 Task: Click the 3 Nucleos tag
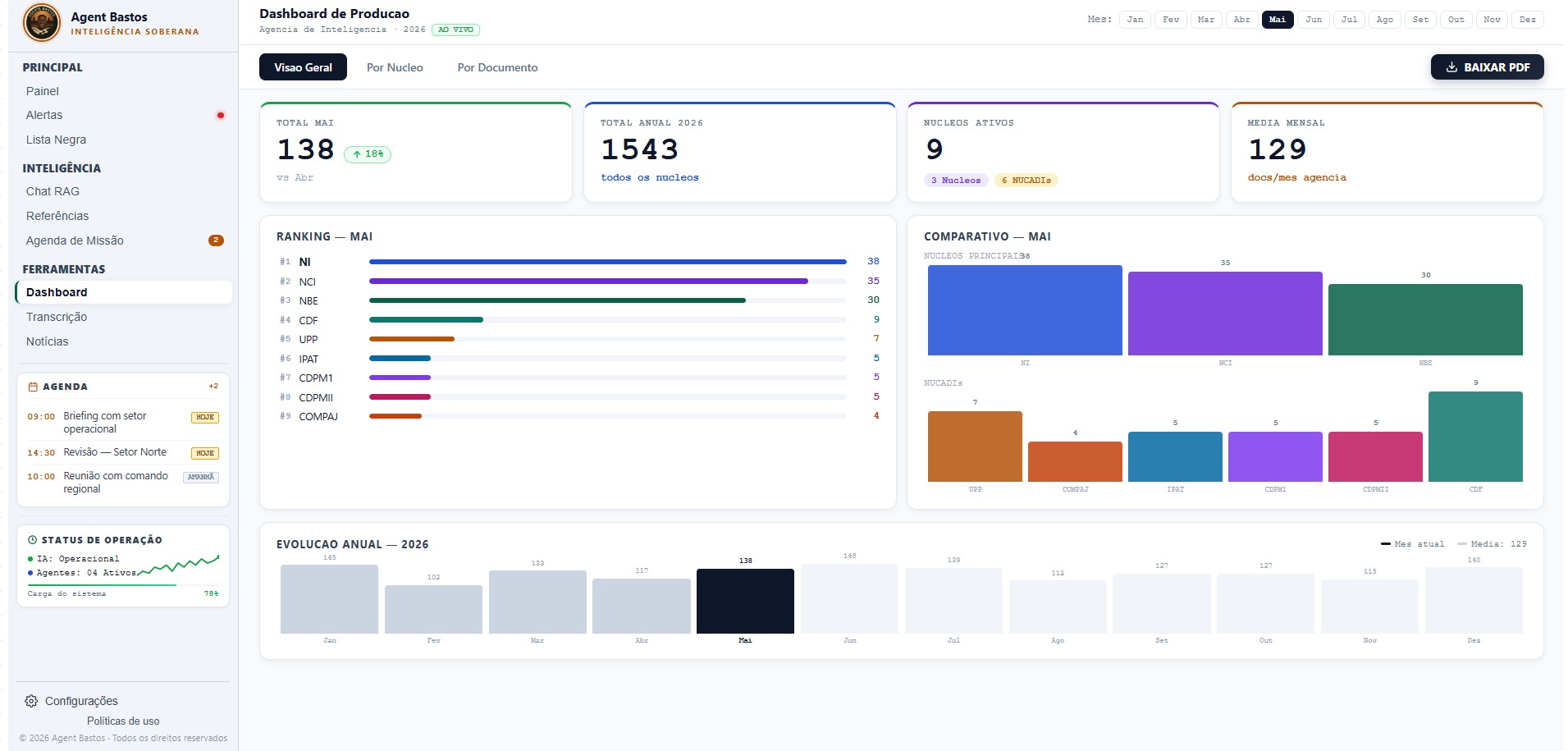pos(956,181)
